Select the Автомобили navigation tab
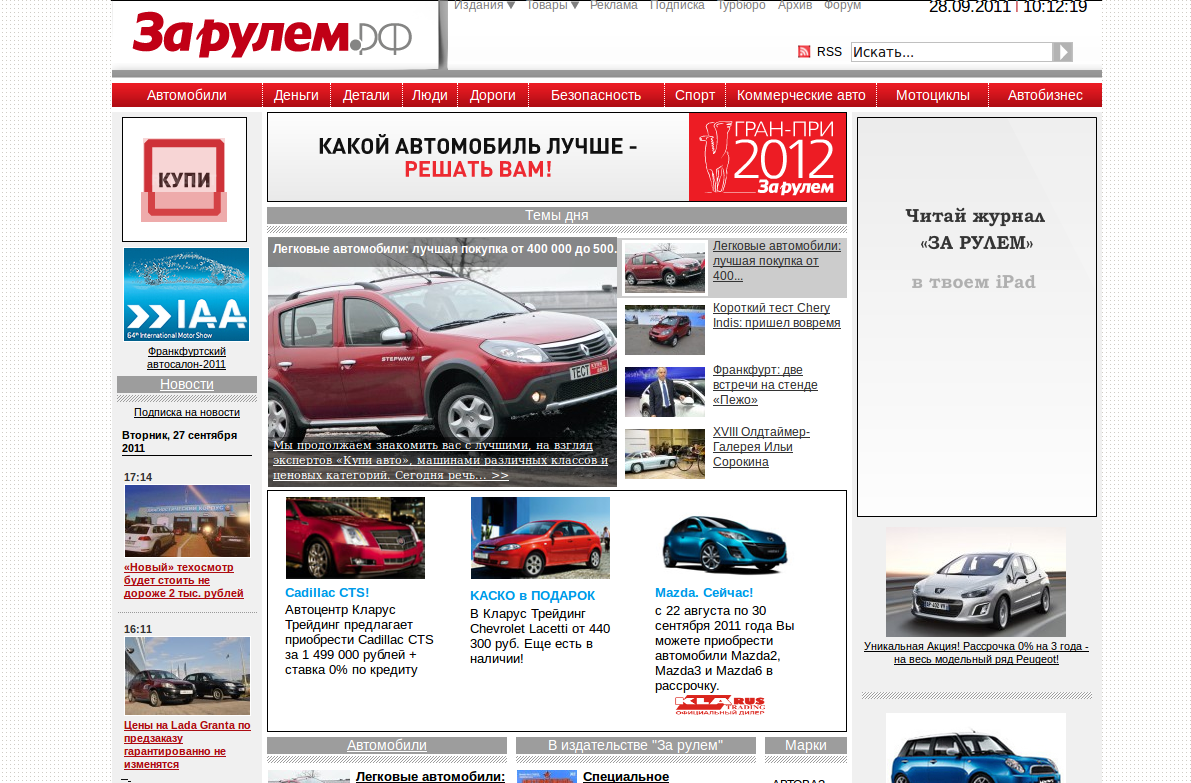Screen dimensions: 1191x783 187,95
